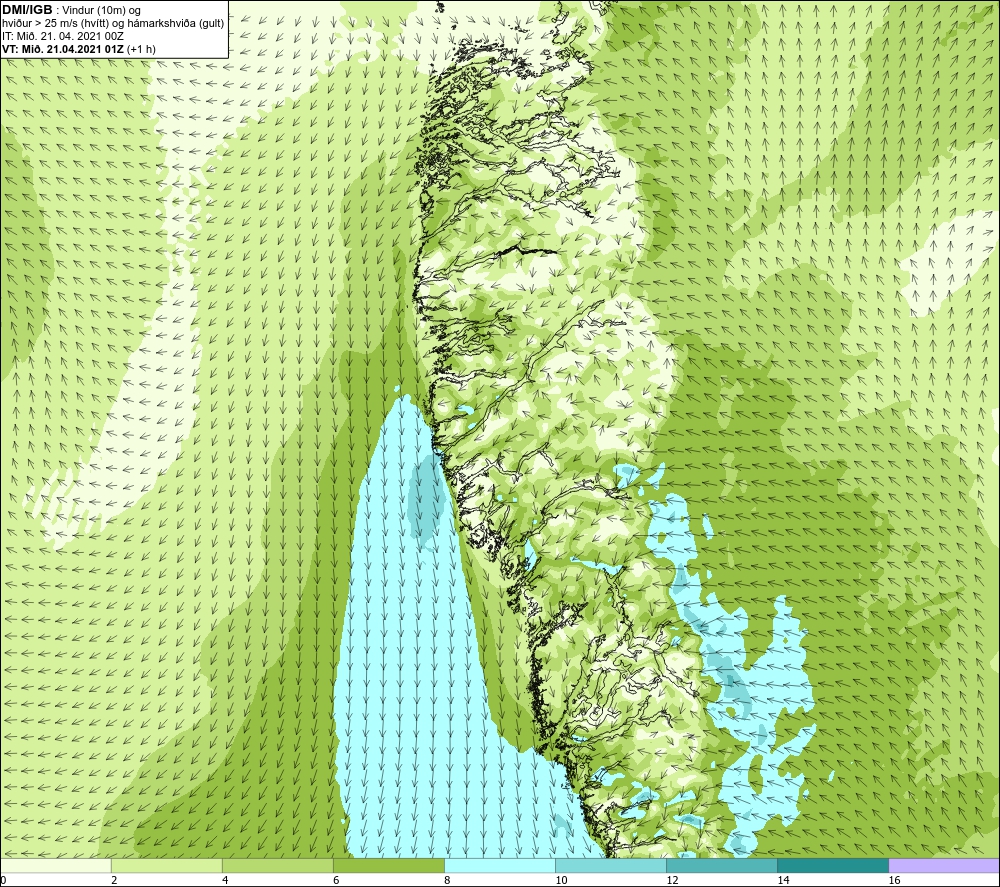Click the 14–16 m/s dark teal swatch
The image size is (1000, 887).
coord(832,866)
